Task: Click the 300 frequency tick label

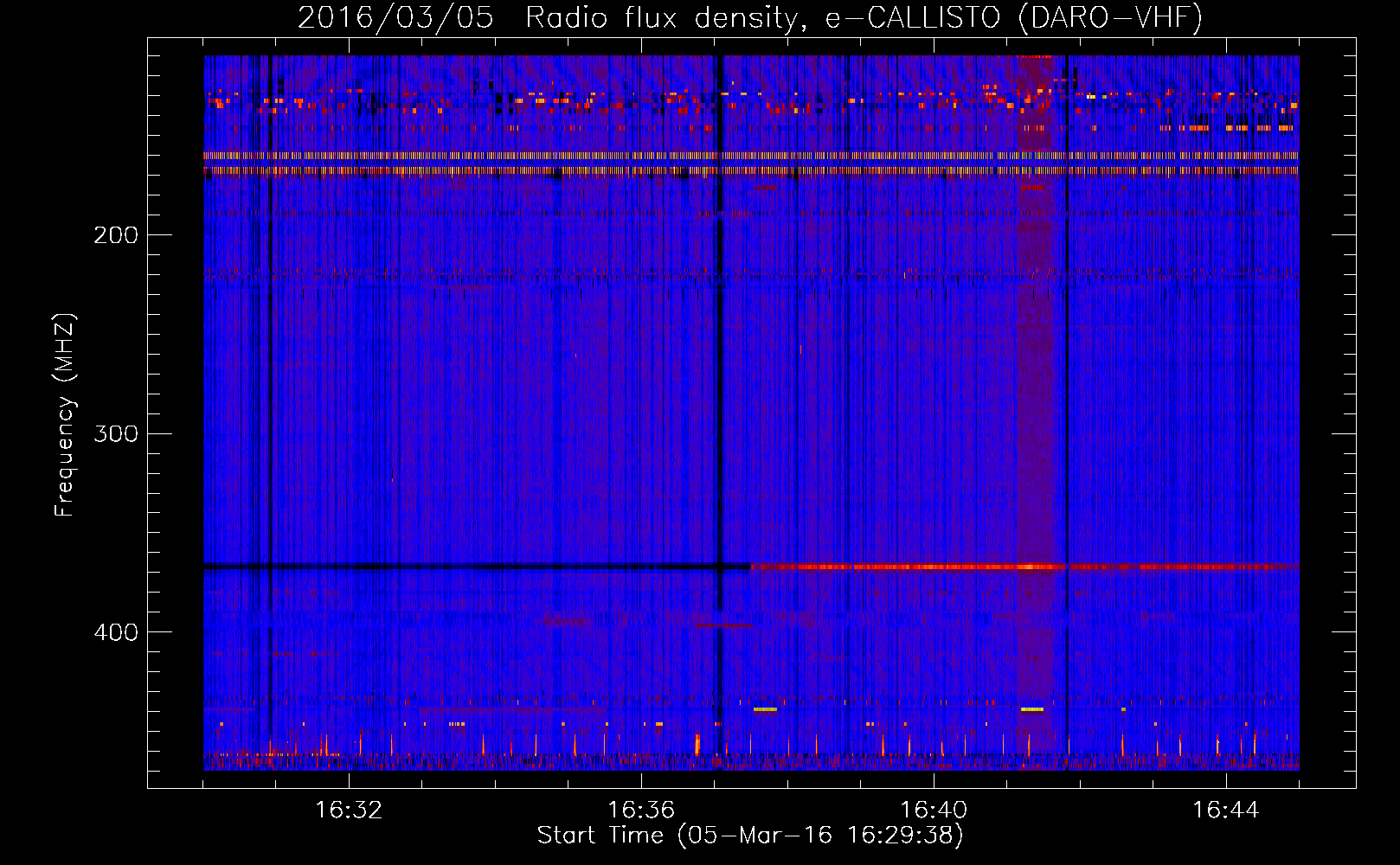Action: pyautogui.click(x=116, y=433)
